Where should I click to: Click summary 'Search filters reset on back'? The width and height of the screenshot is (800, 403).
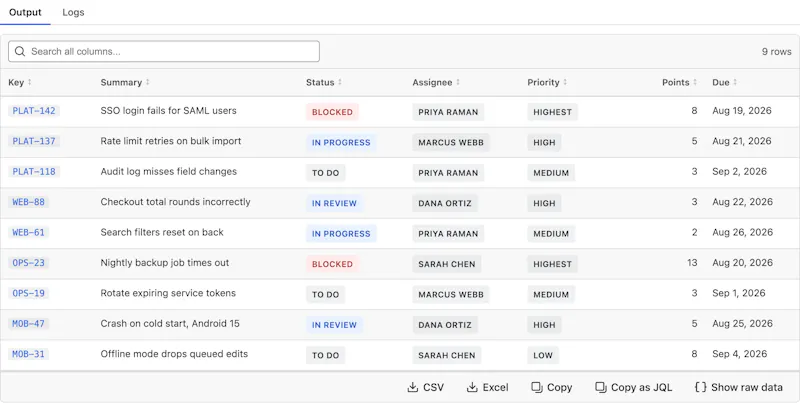162,233
